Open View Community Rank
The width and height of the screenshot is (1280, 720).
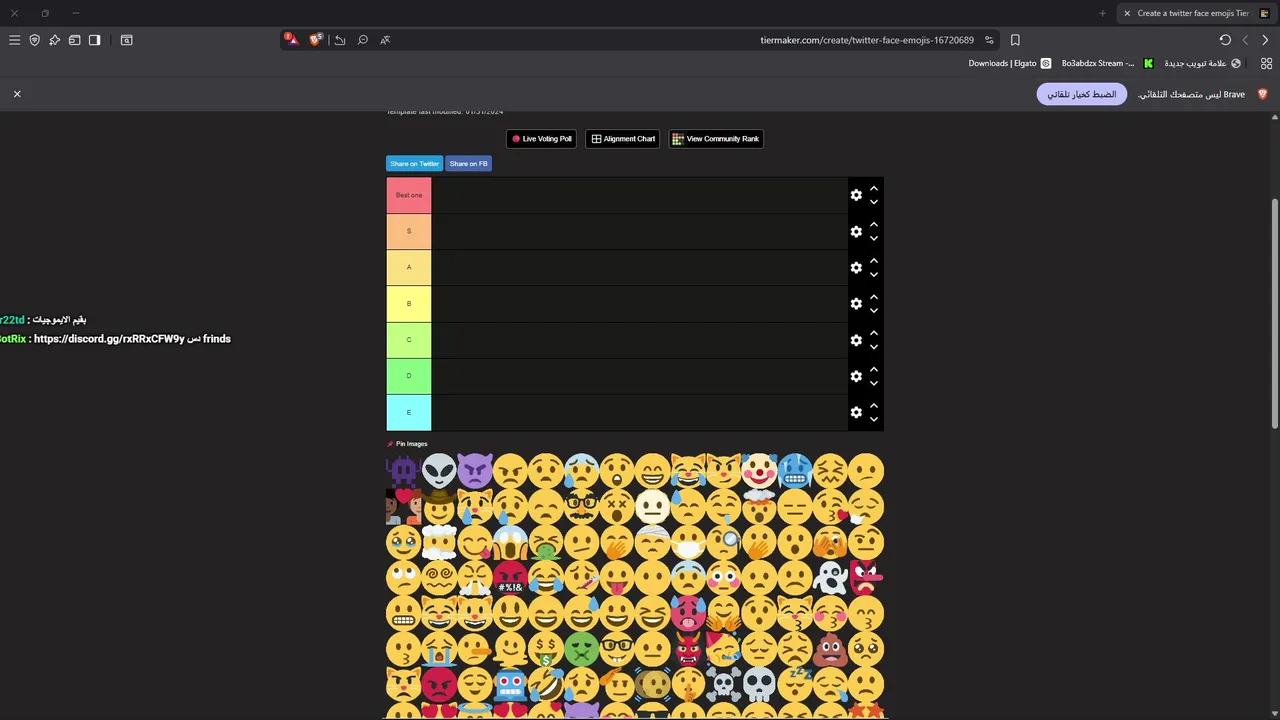click(x=715, y=139)
